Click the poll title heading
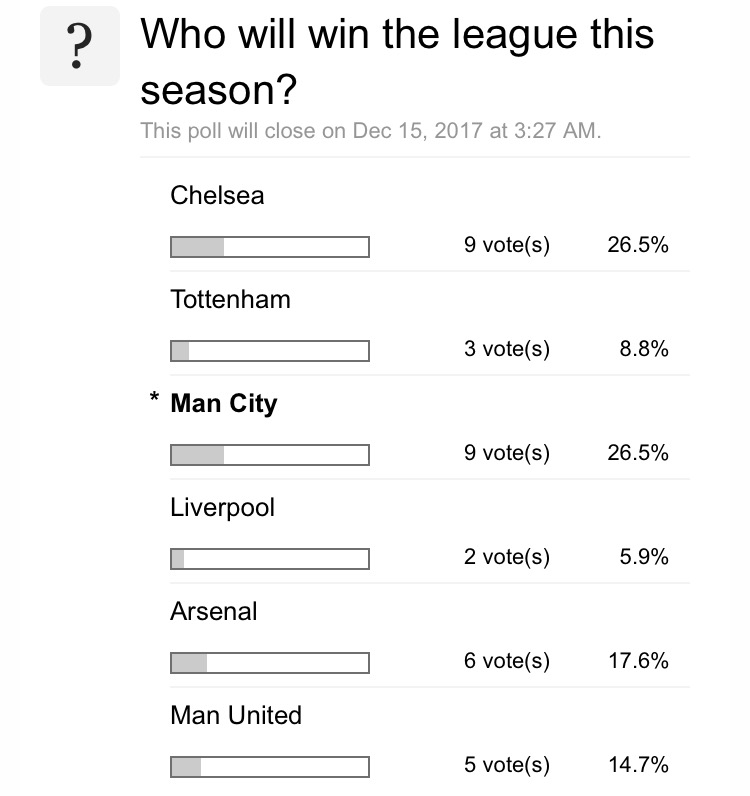Screen dimensions: 750x796 tap(397, 62)
